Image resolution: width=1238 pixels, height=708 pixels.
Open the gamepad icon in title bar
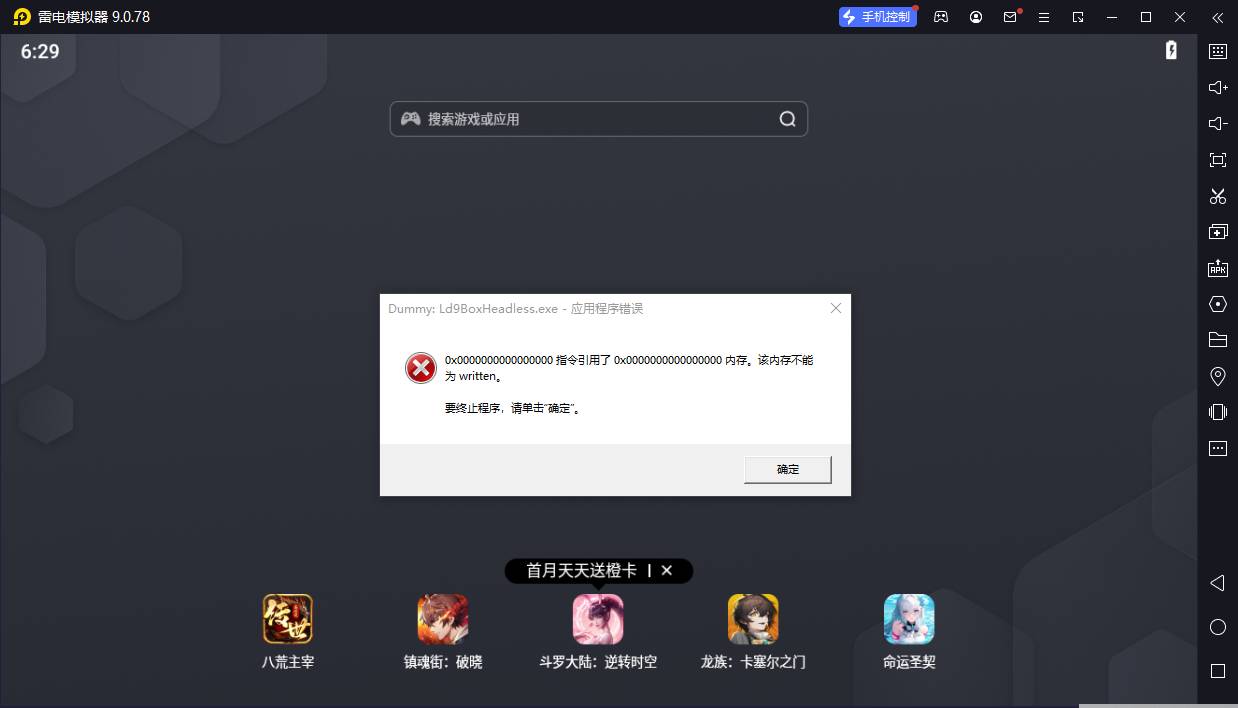pyautogui.click(x=941, y=17)
